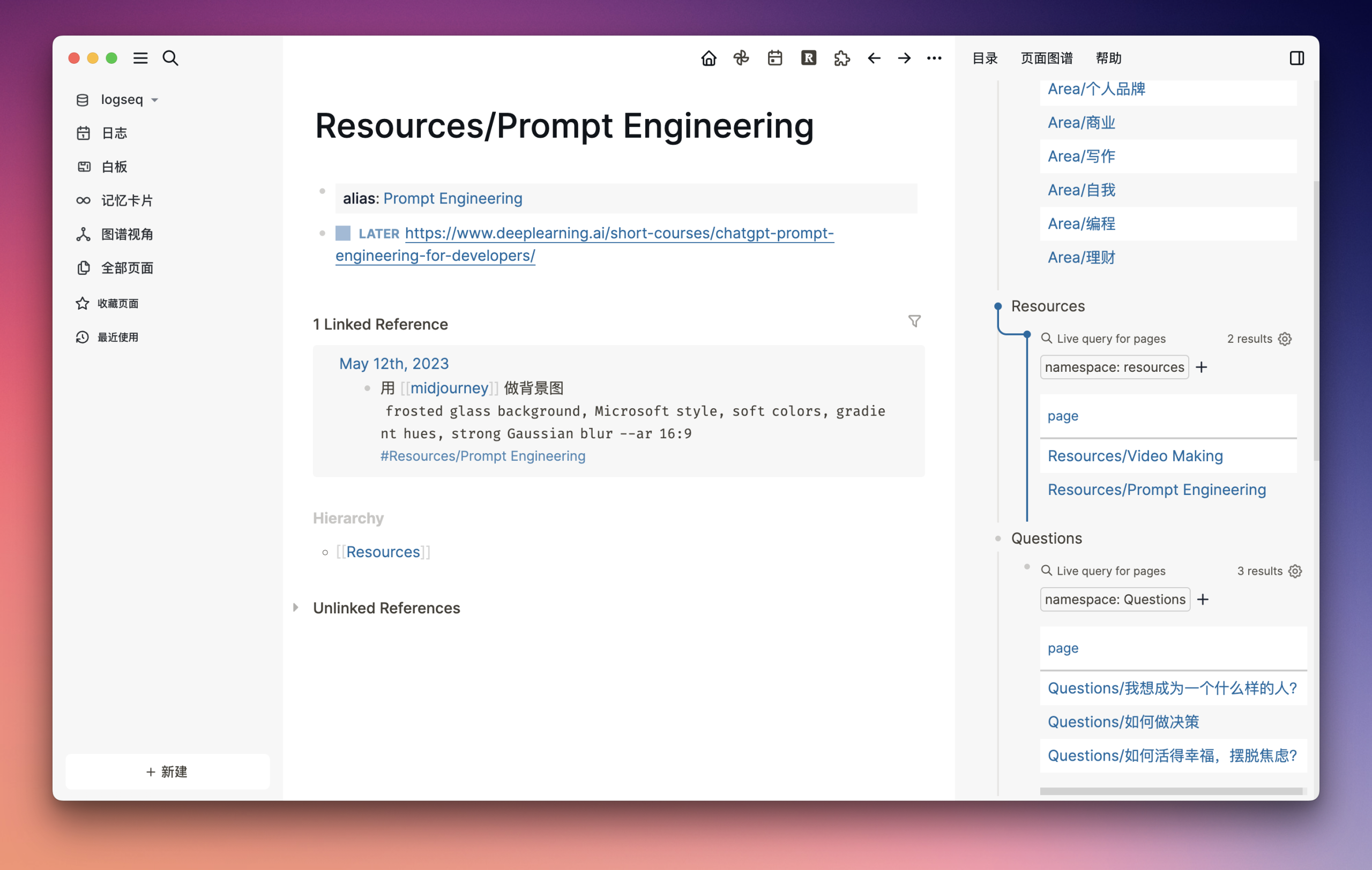The width and height of the screenshot is (1372, 870).
Task: Click the horizontal scrollbar in right sidebar
Action: [1170, 791]
